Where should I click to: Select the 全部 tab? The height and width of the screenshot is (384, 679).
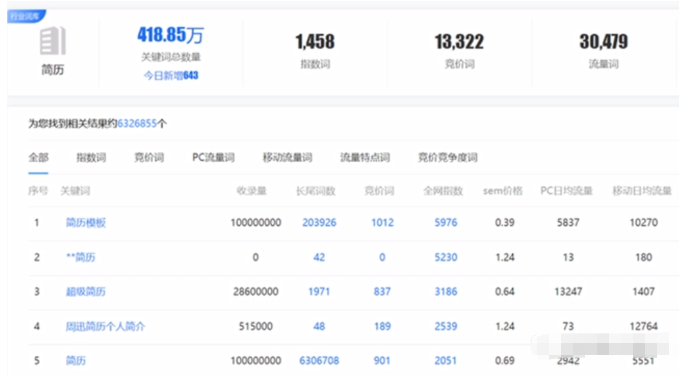coord(39,158)
